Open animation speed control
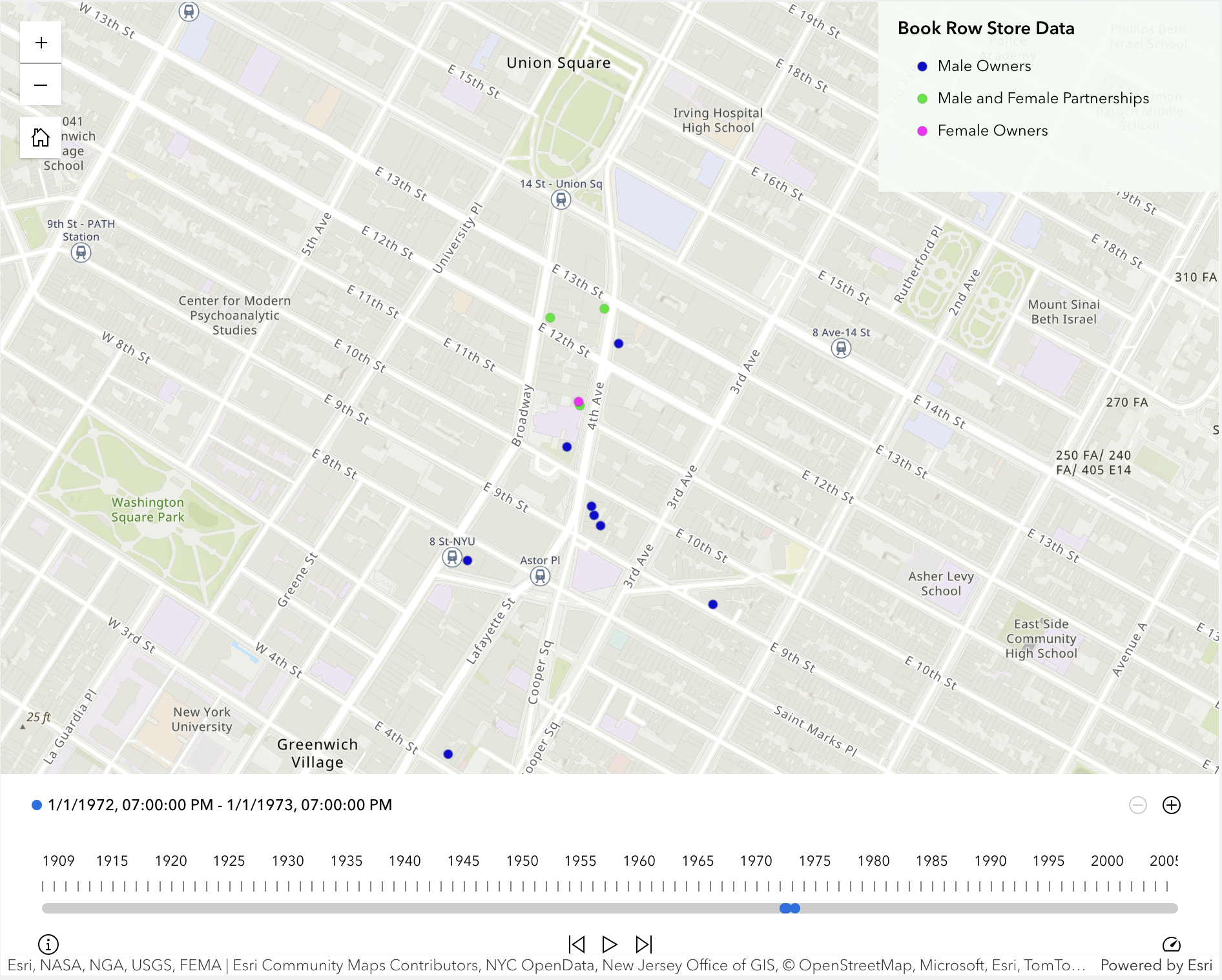Viewport: 1222px width, 980px height. [x=1172, y=944]
